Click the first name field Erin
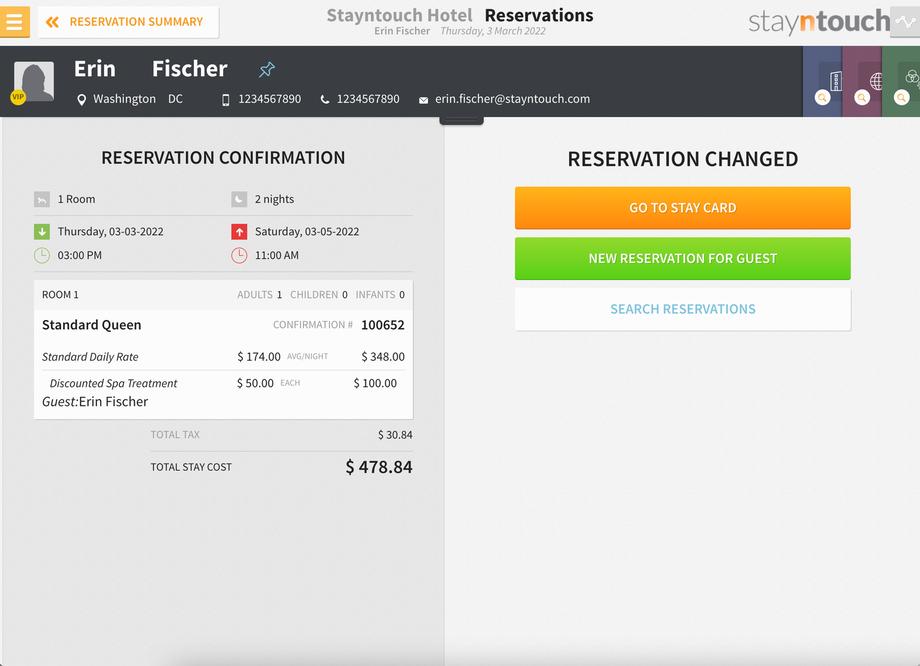This screenshot has width=920, height=666. tap(94, 69)
